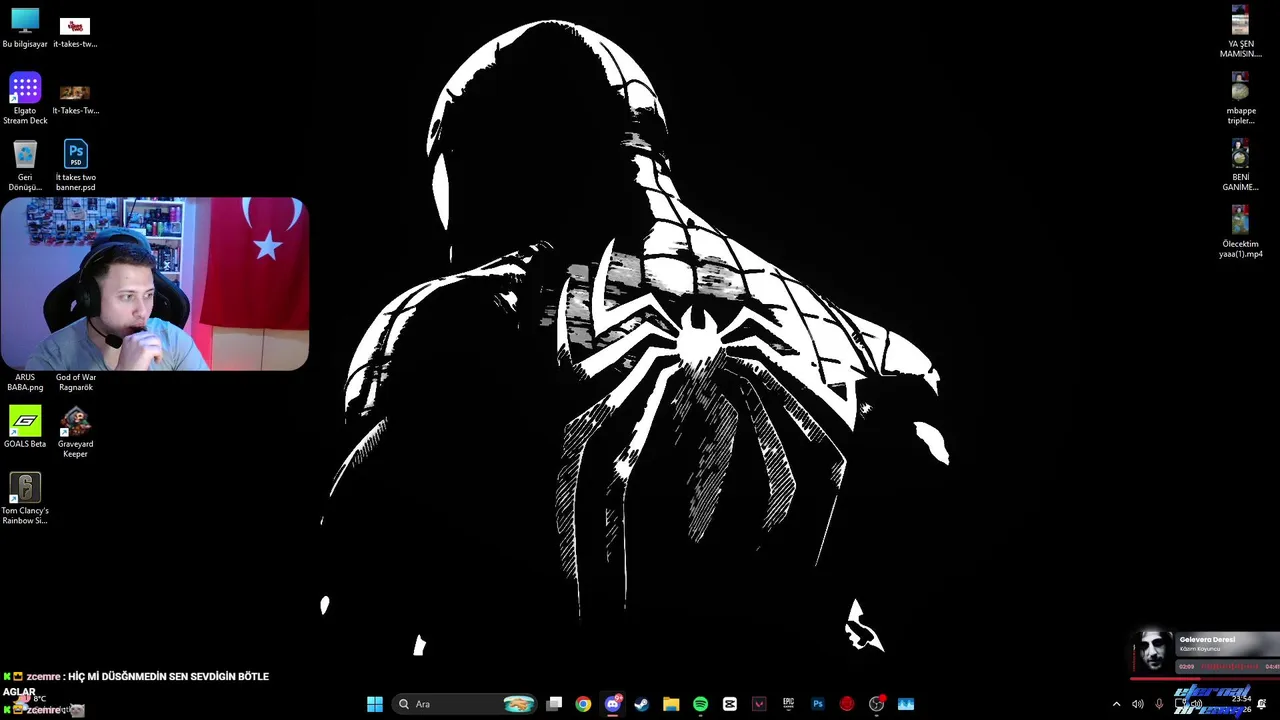Open Task View on the taskbar
Viewport: 1280px width, 720px height.
click(554, 704)
